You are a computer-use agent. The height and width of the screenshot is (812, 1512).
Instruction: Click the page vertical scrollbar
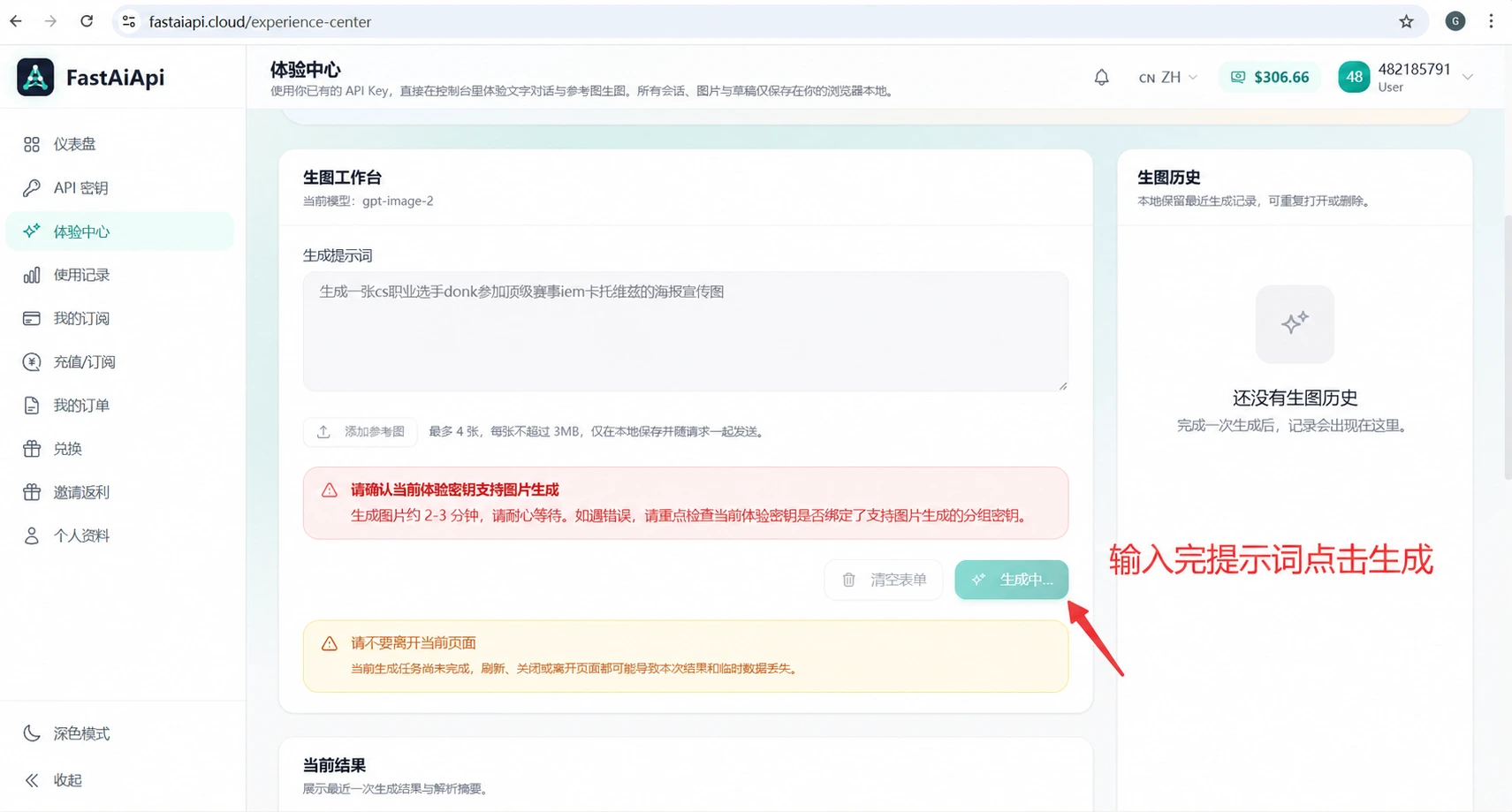point(1508,346)
